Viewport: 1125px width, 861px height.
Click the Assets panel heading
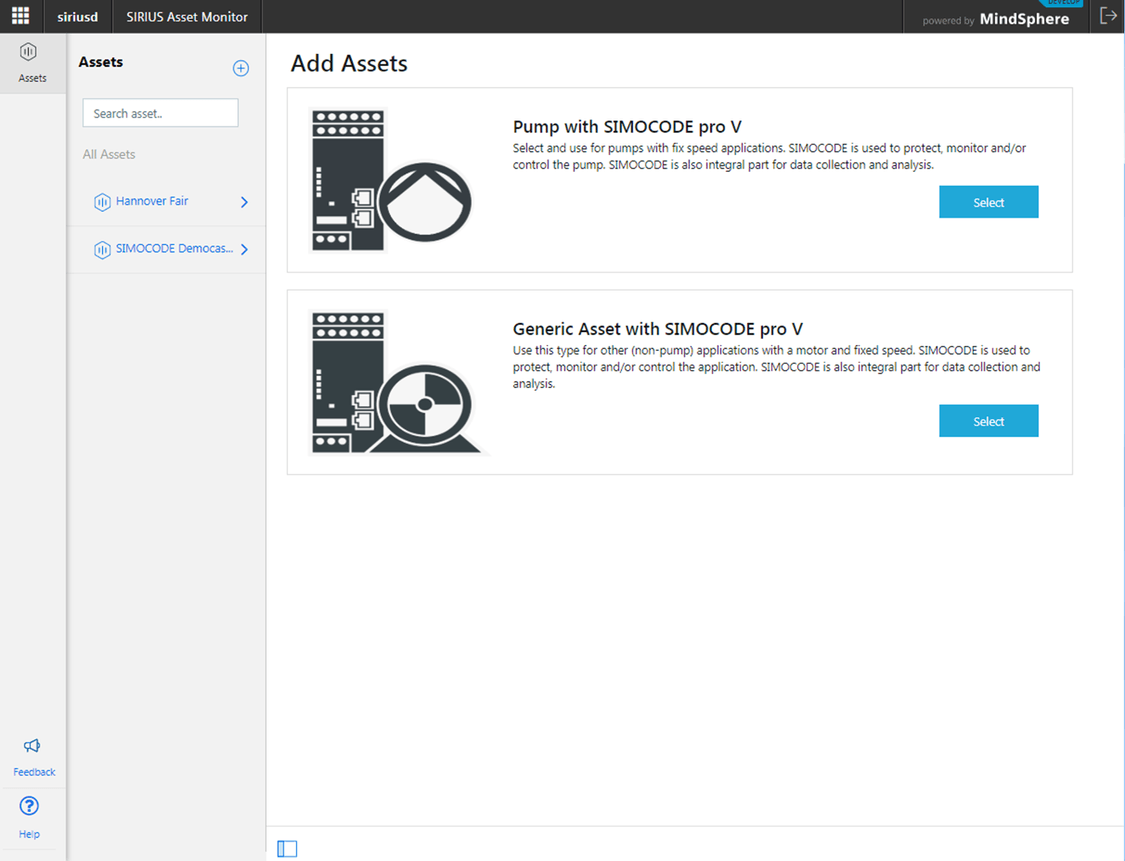[100, 62]
